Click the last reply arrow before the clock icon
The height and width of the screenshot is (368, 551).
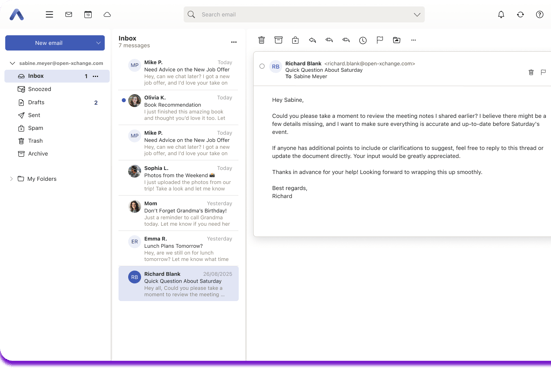click(346, 40)
